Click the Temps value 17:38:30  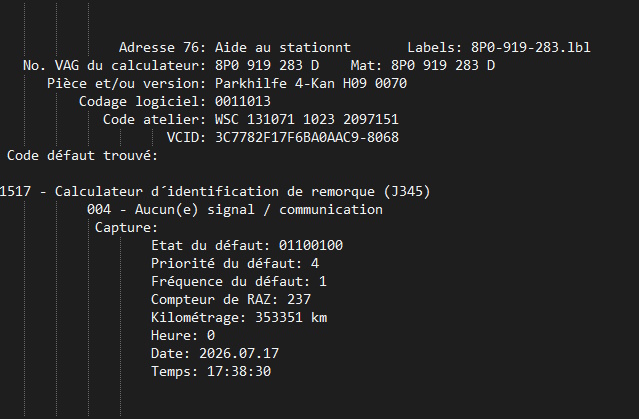coord(239,371)
